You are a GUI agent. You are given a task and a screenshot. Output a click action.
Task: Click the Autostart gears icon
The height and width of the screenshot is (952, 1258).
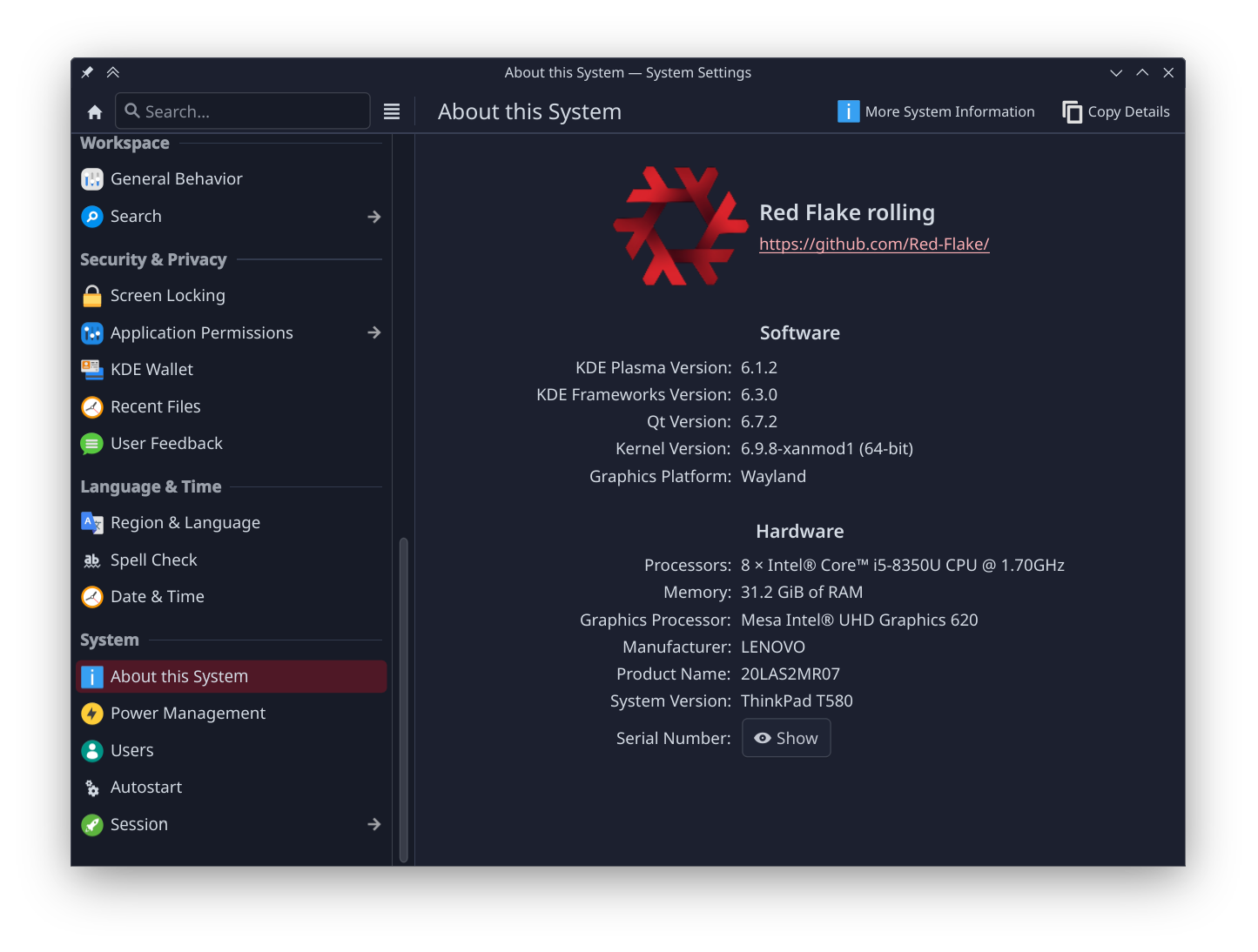tap(92, 788)
